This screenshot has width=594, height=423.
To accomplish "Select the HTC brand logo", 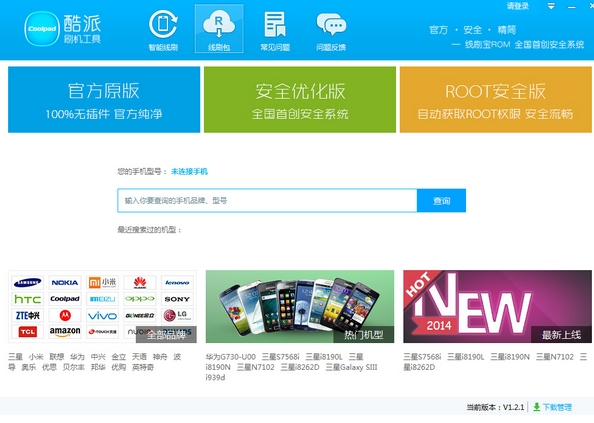I will pyautogui.click(x=27, y=299).
